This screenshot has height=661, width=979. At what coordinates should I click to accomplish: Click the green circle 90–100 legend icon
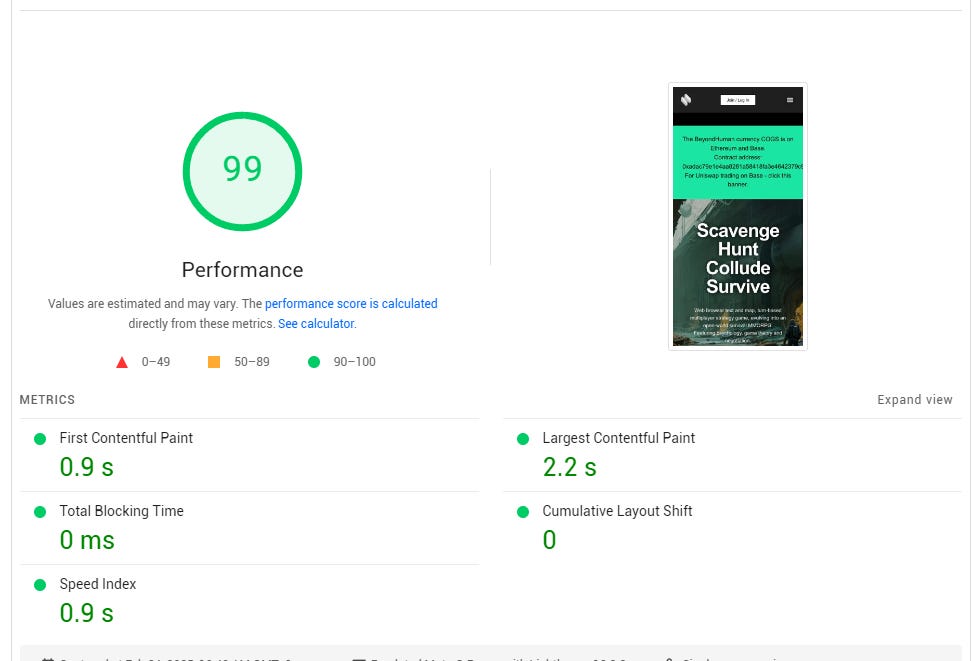(314, 362)
